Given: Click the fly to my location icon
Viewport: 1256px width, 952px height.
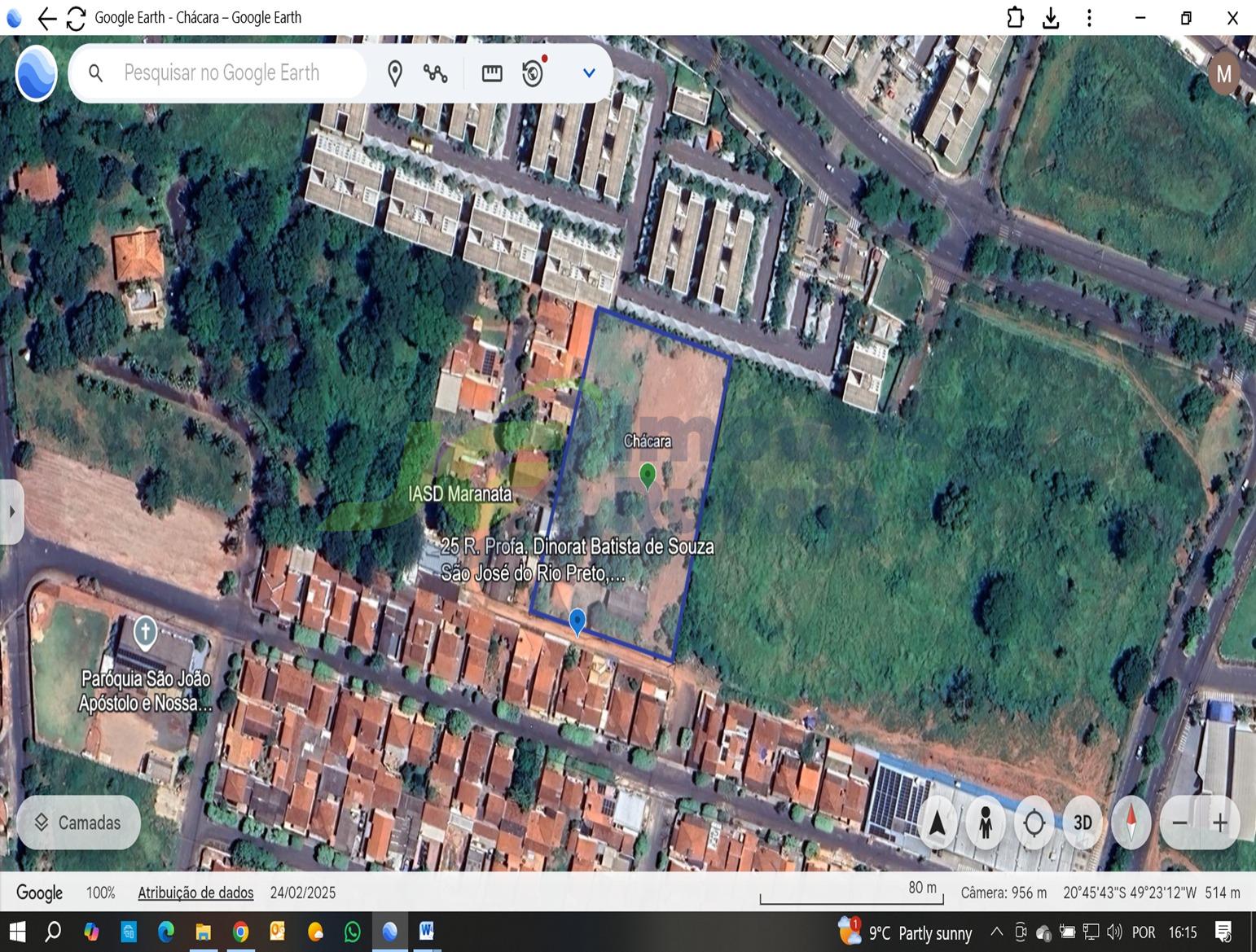Looking at the screenshot, I should pyautogui.click(x=1034, y=823).
